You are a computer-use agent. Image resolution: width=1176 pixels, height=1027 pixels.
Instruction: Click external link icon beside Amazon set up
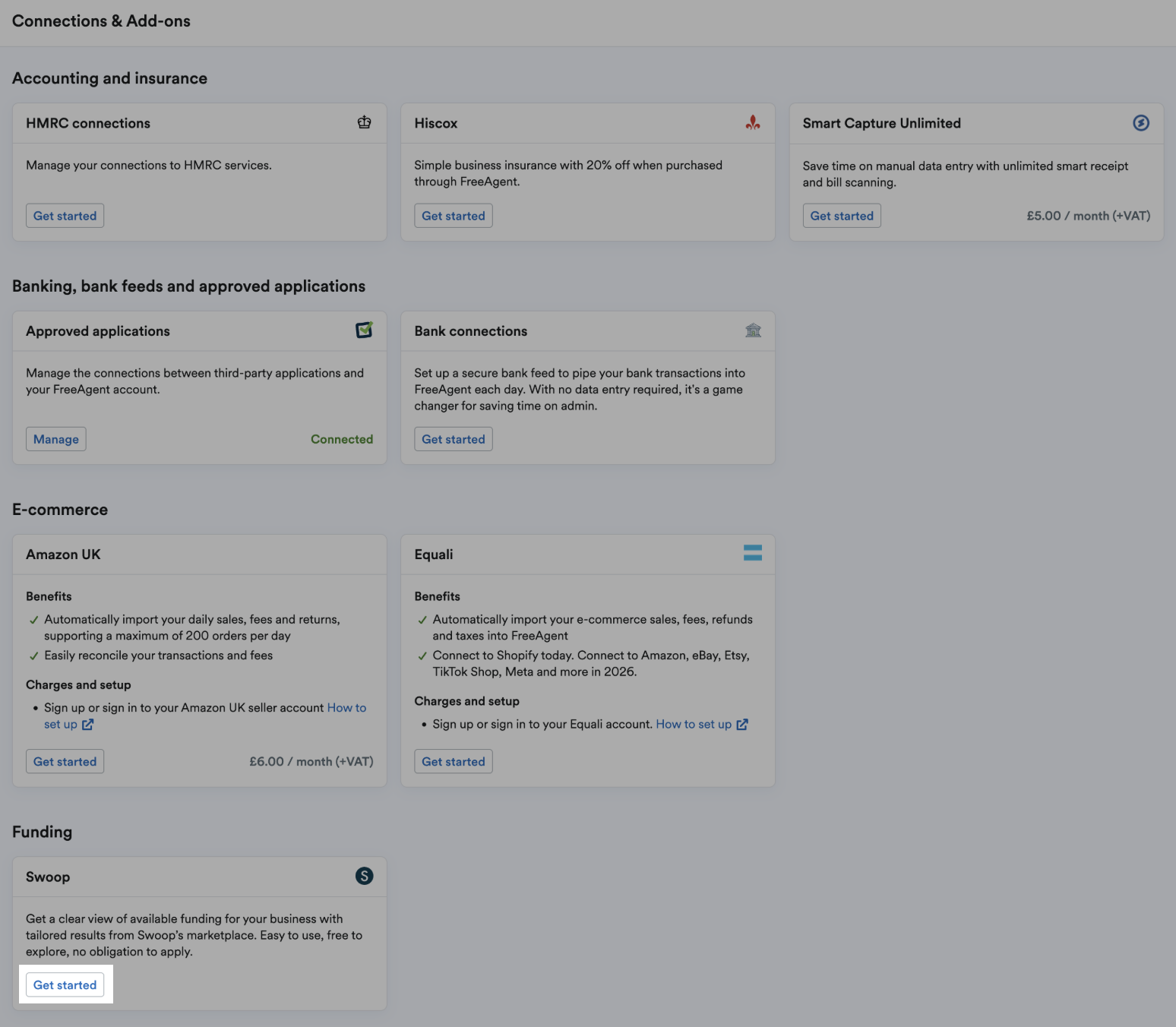[x=88, y=725]
